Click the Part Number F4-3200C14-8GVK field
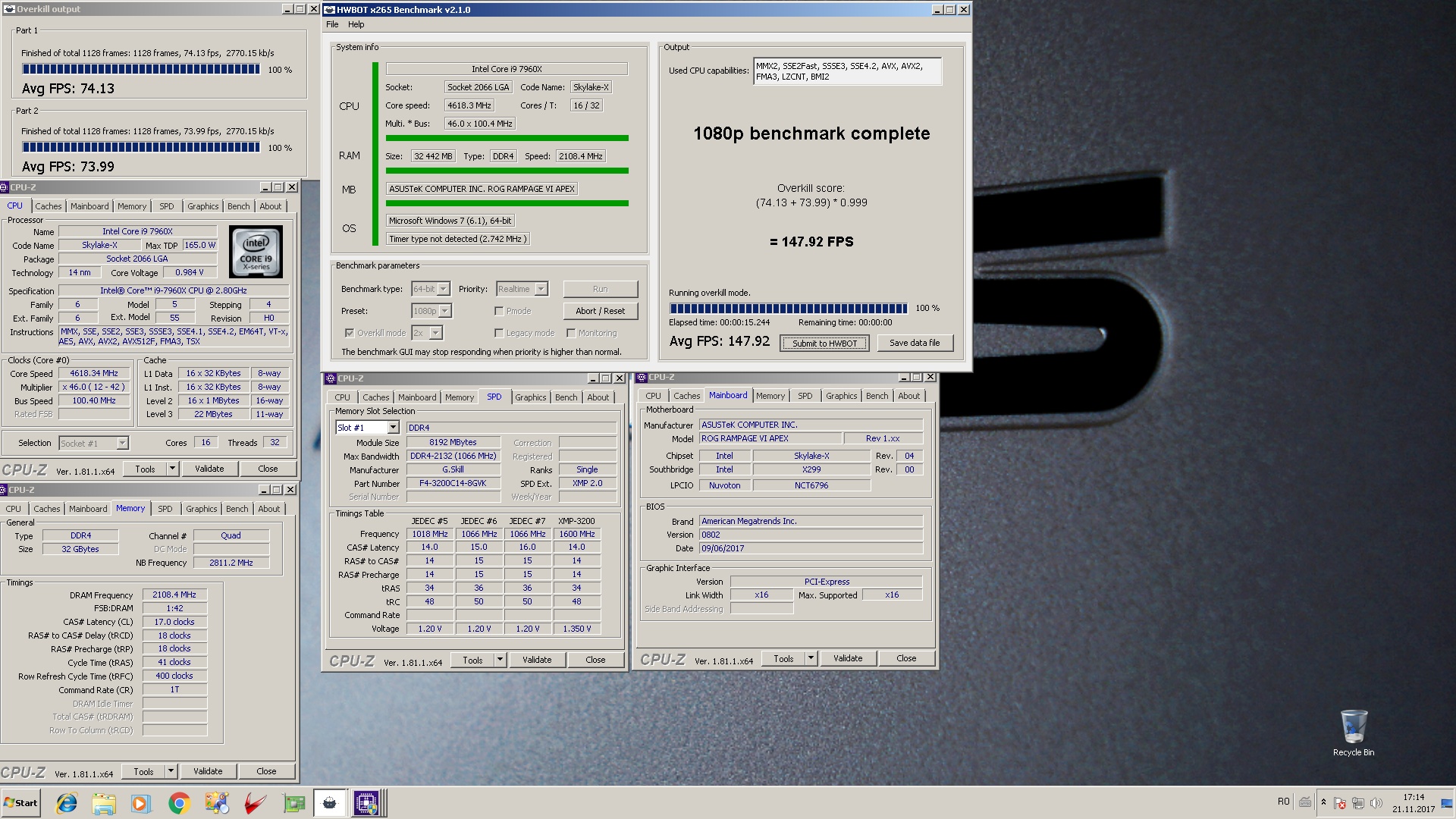The width and height of the screenshot is (1456, 819). (x=453, y=484)
